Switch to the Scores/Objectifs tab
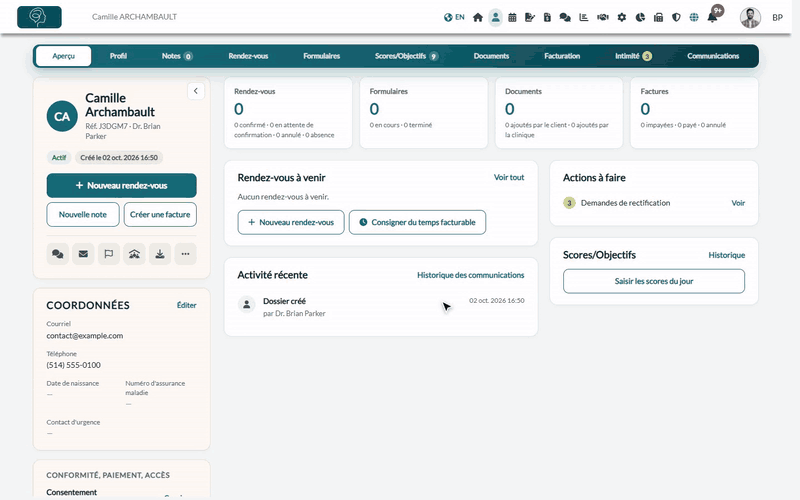Screen dimensions: 800x500 (x=406, y=56)
